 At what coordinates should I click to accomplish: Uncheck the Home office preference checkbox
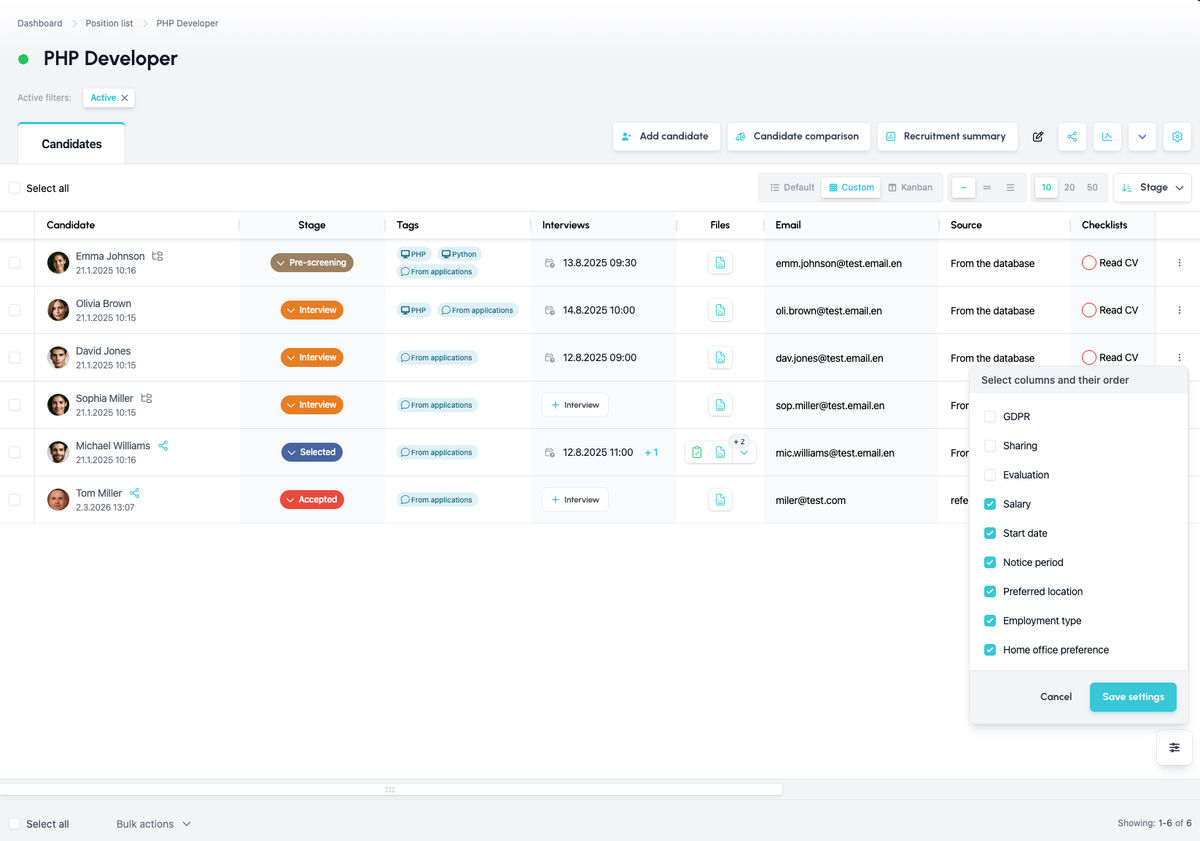(990, 650)
